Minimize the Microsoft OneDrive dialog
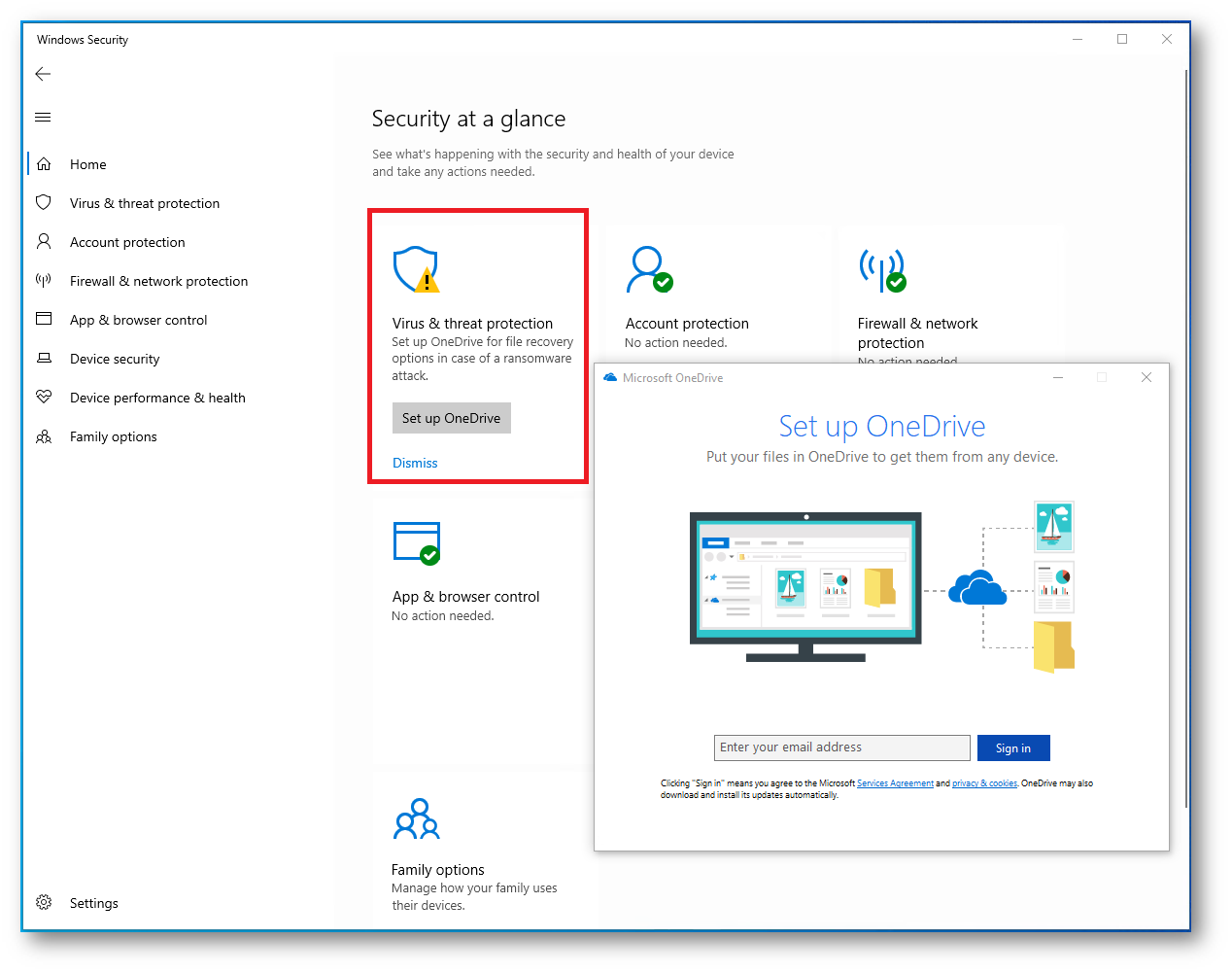Screen dimensions: 1232x973 [x=1058, y=377]
